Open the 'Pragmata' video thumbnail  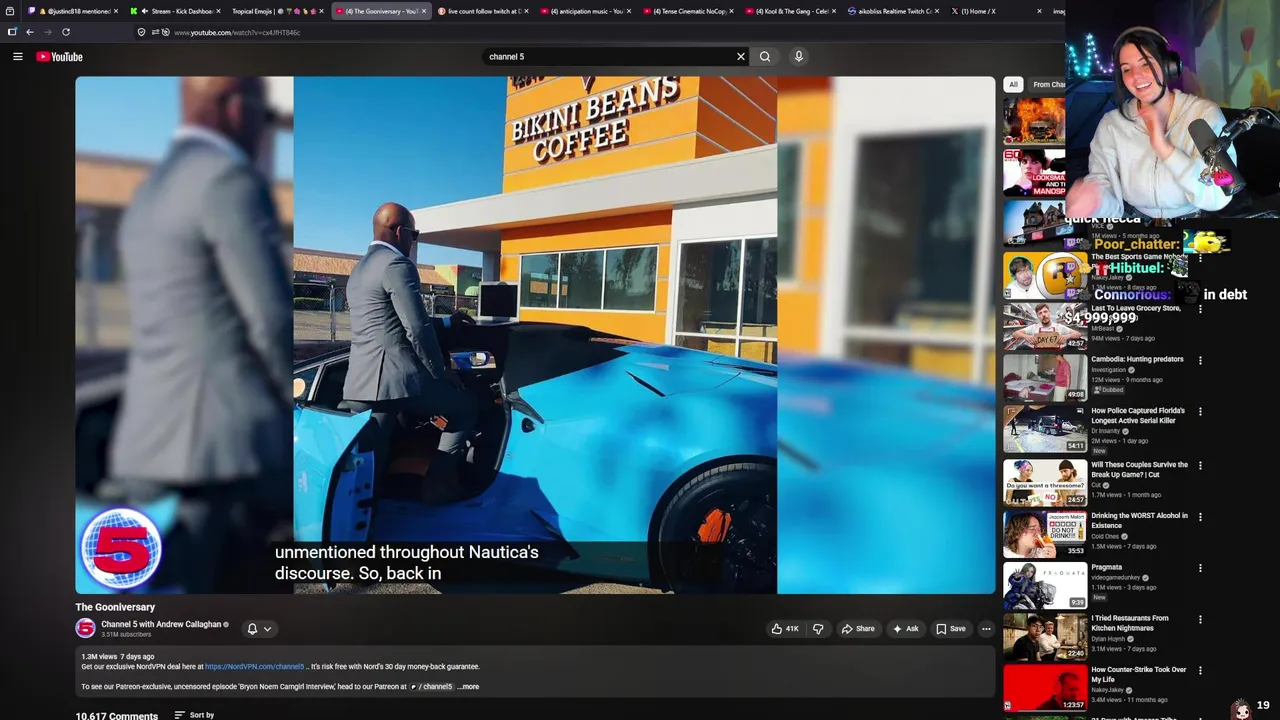pyautogui.click(x=1045, y=585)
